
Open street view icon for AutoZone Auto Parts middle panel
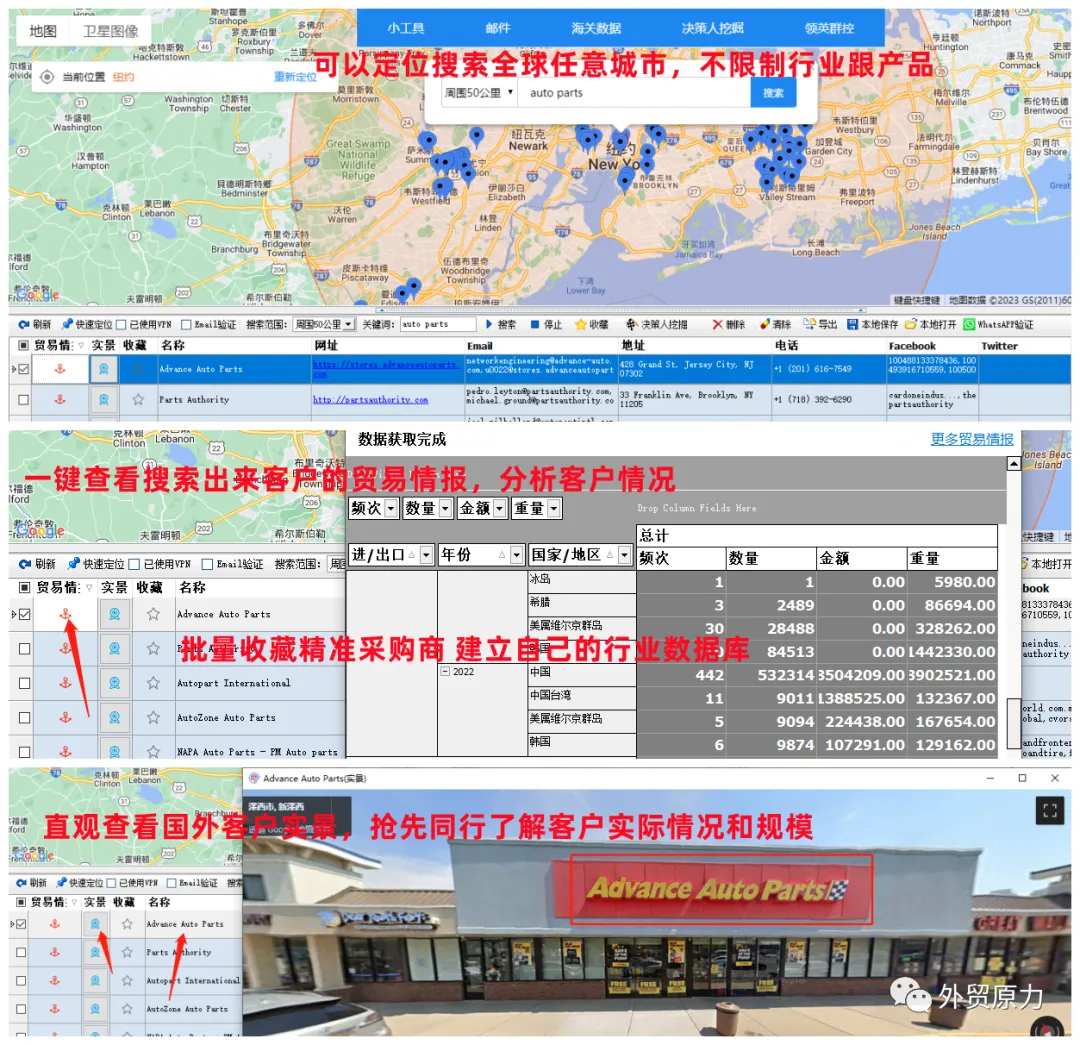point(114,717)
